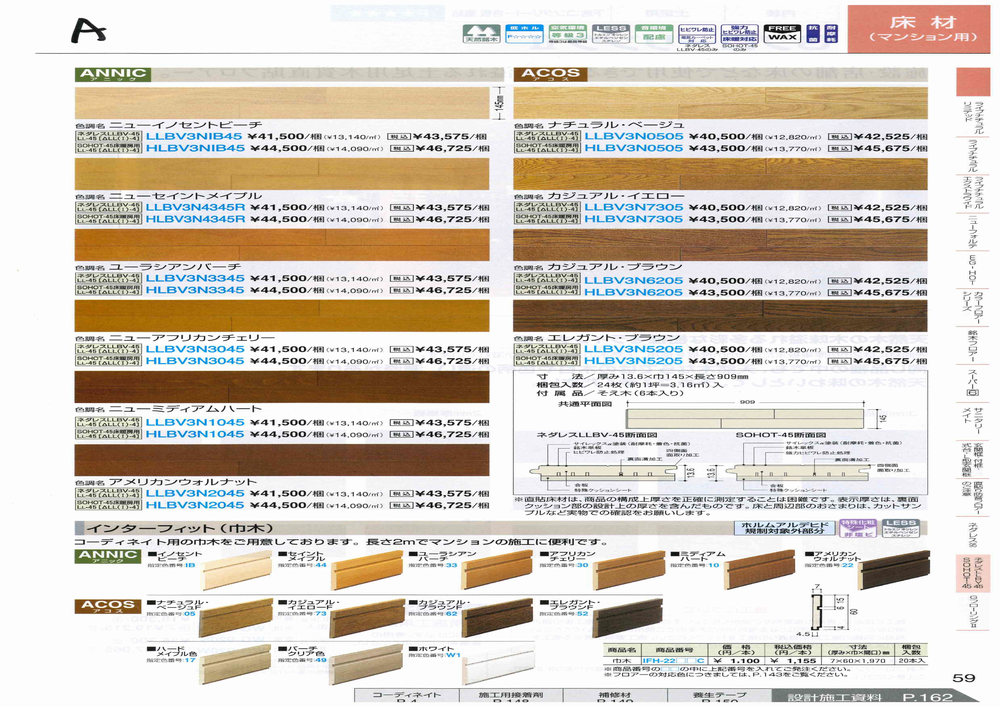Click the ニューセイントメイプル flooring swatch

(282, 173)
